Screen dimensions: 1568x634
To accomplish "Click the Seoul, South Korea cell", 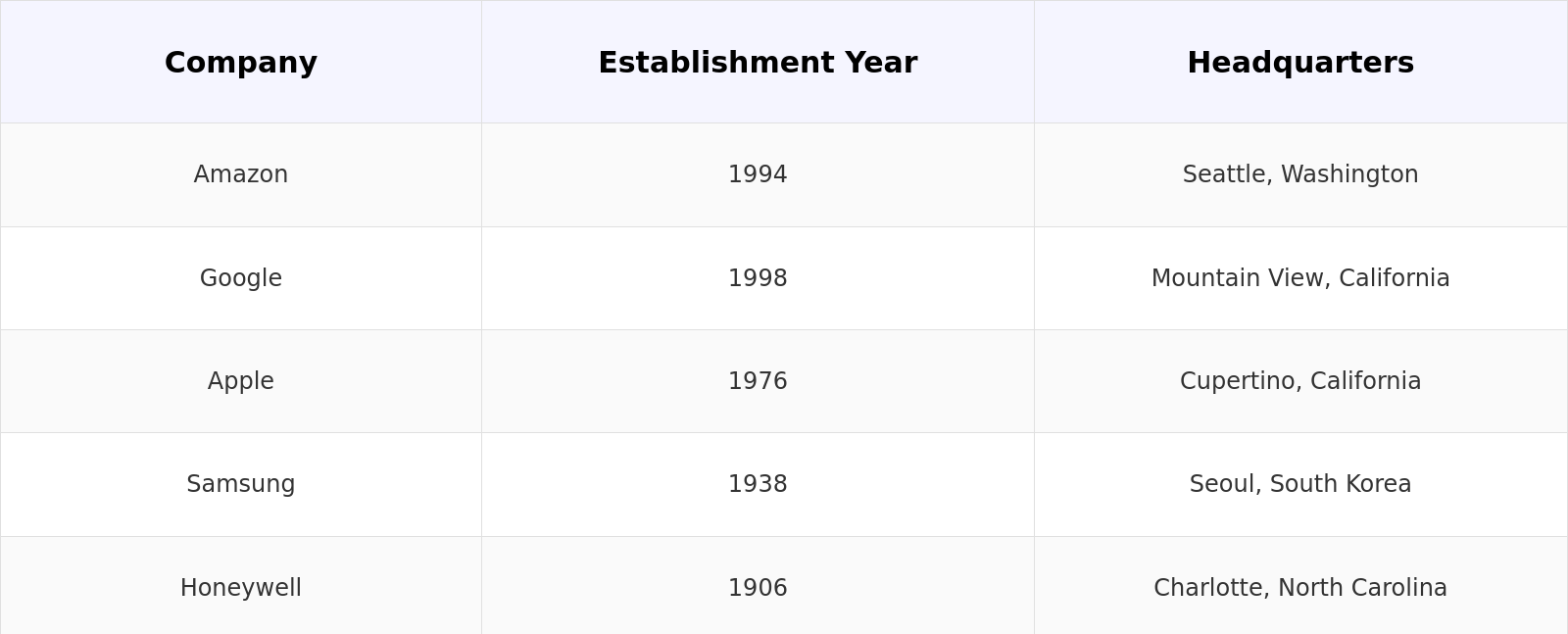I will 1300,484.
